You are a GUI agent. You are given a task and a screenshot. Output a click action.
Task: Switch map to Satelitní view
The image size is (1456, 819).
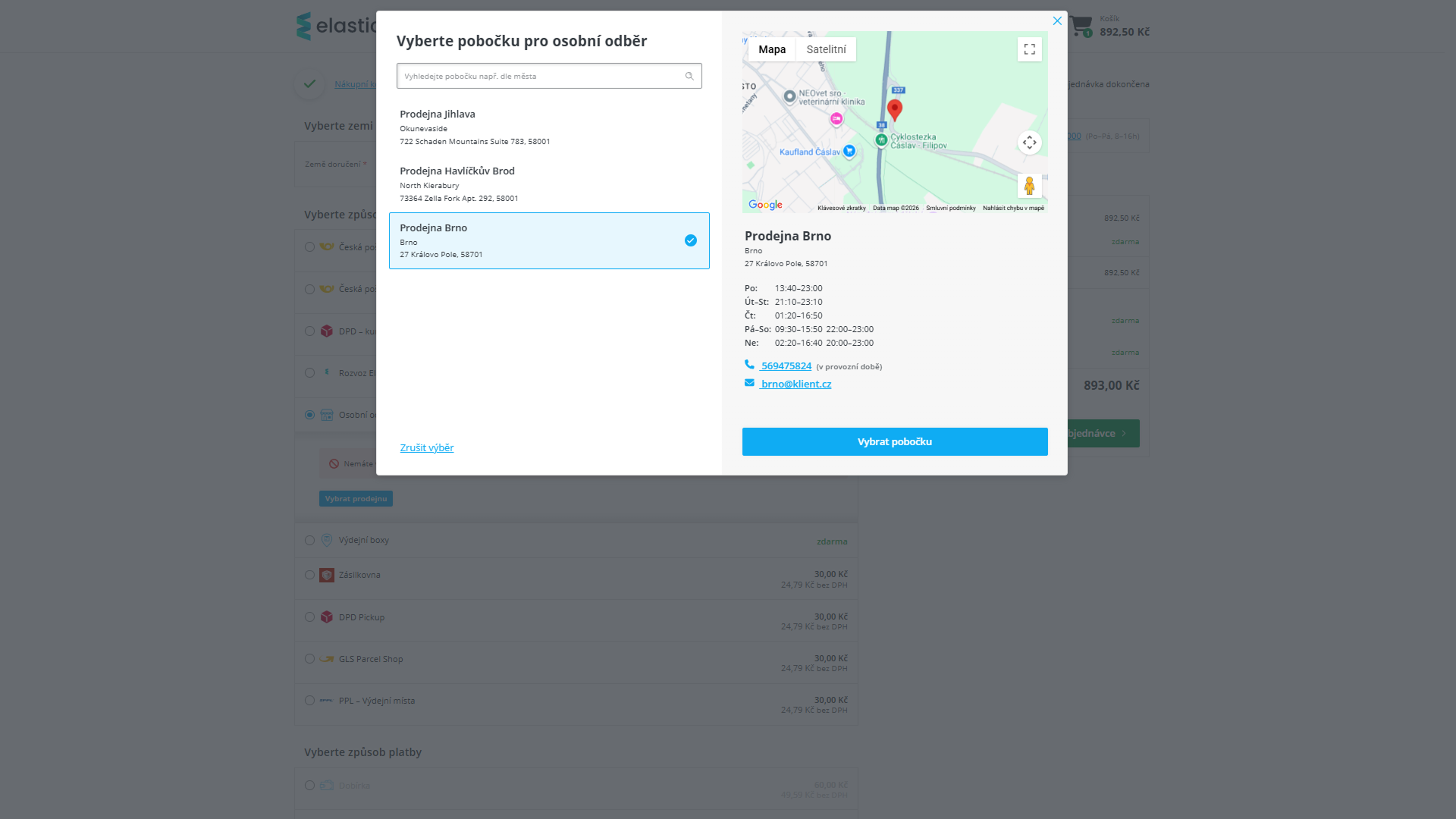point(826,49)
